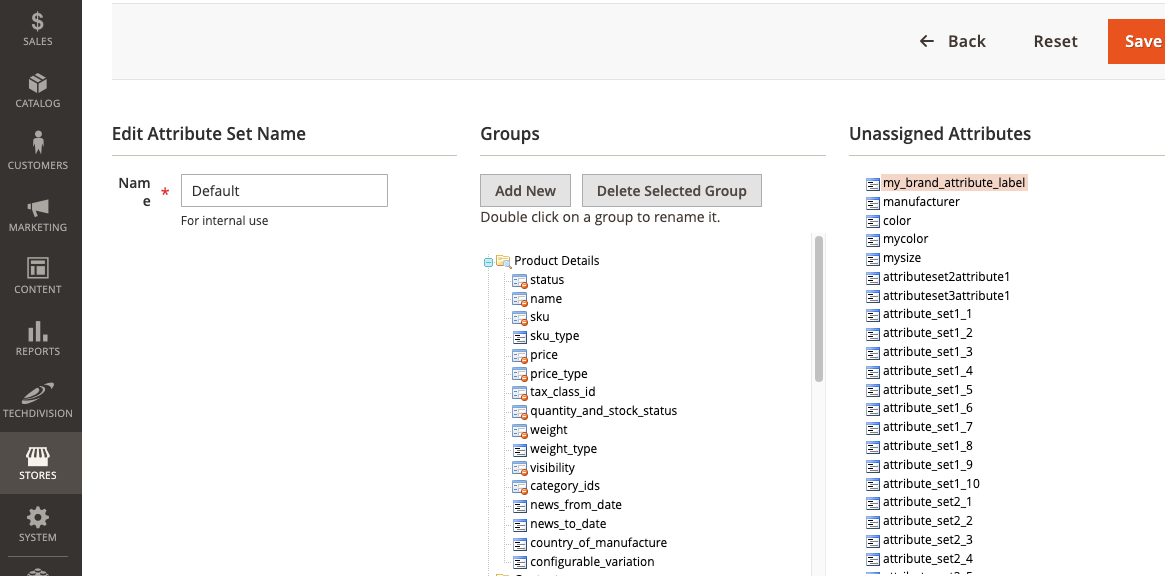Collapse the Product Details group

488,262
